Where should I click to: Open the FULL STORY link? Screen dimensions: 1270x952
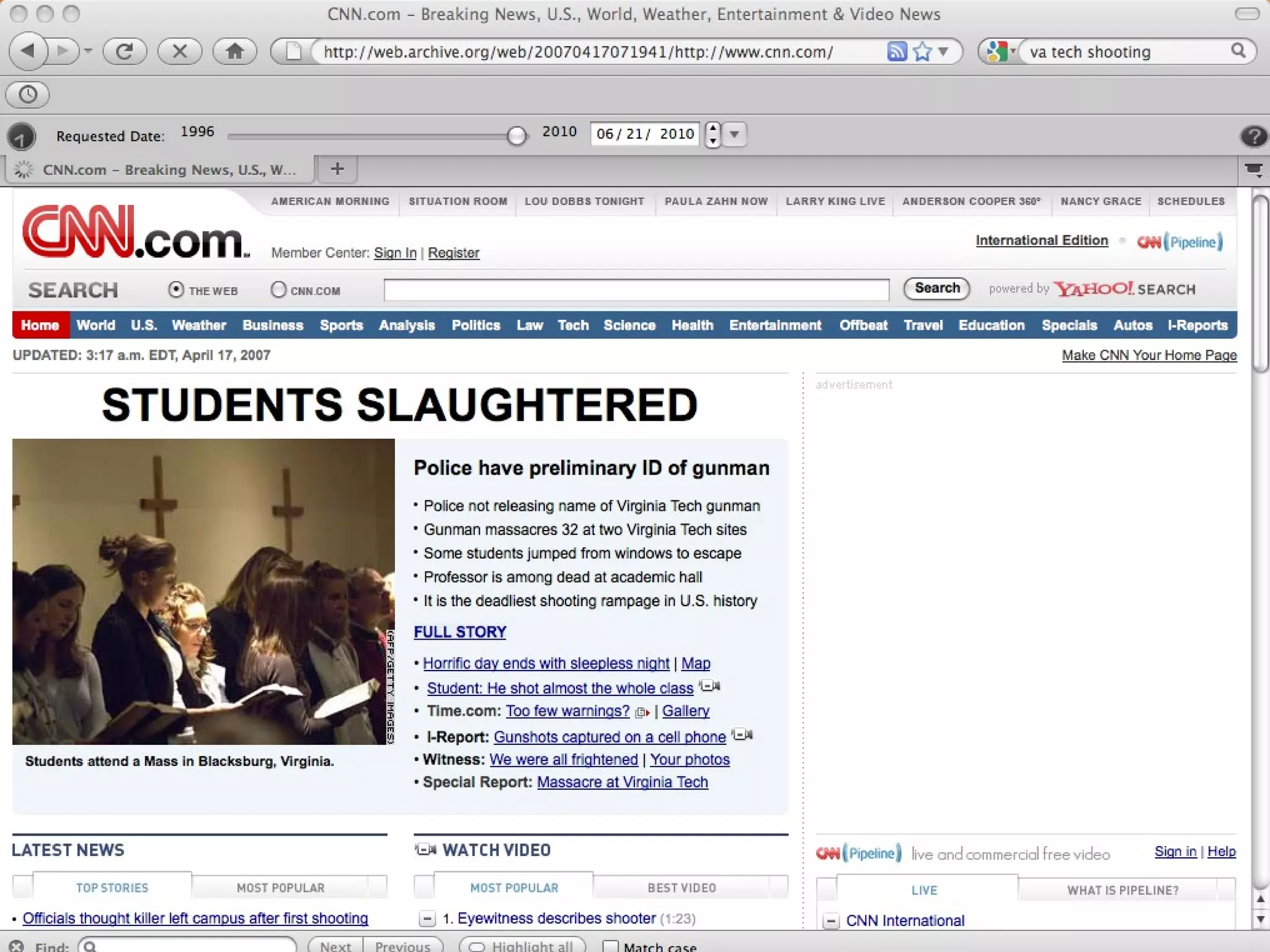point(460,632)
